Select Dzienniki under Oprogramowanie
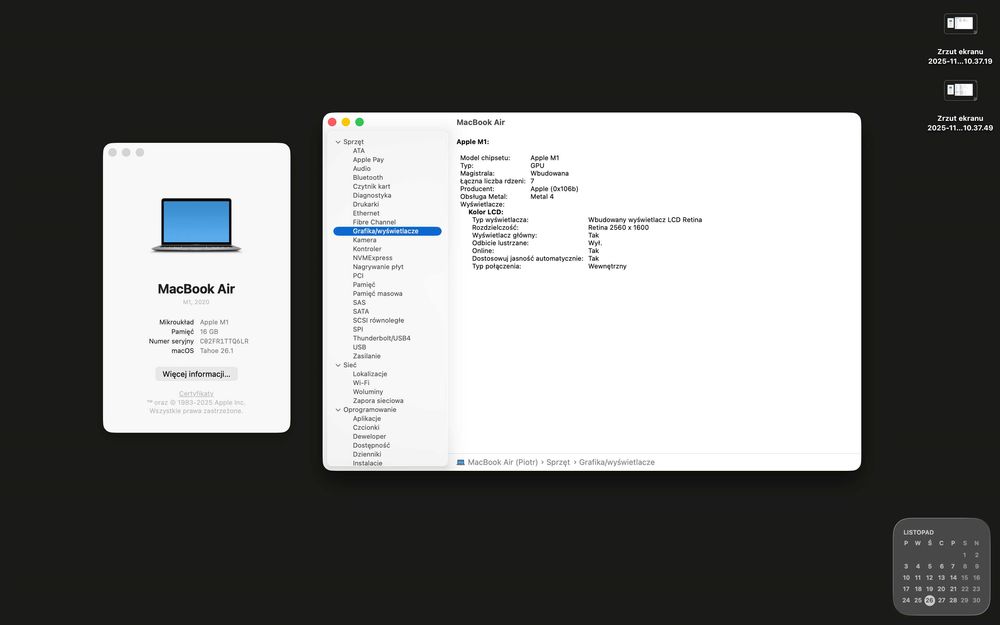Screen dimensions: 1000x625 pos(367,455)
